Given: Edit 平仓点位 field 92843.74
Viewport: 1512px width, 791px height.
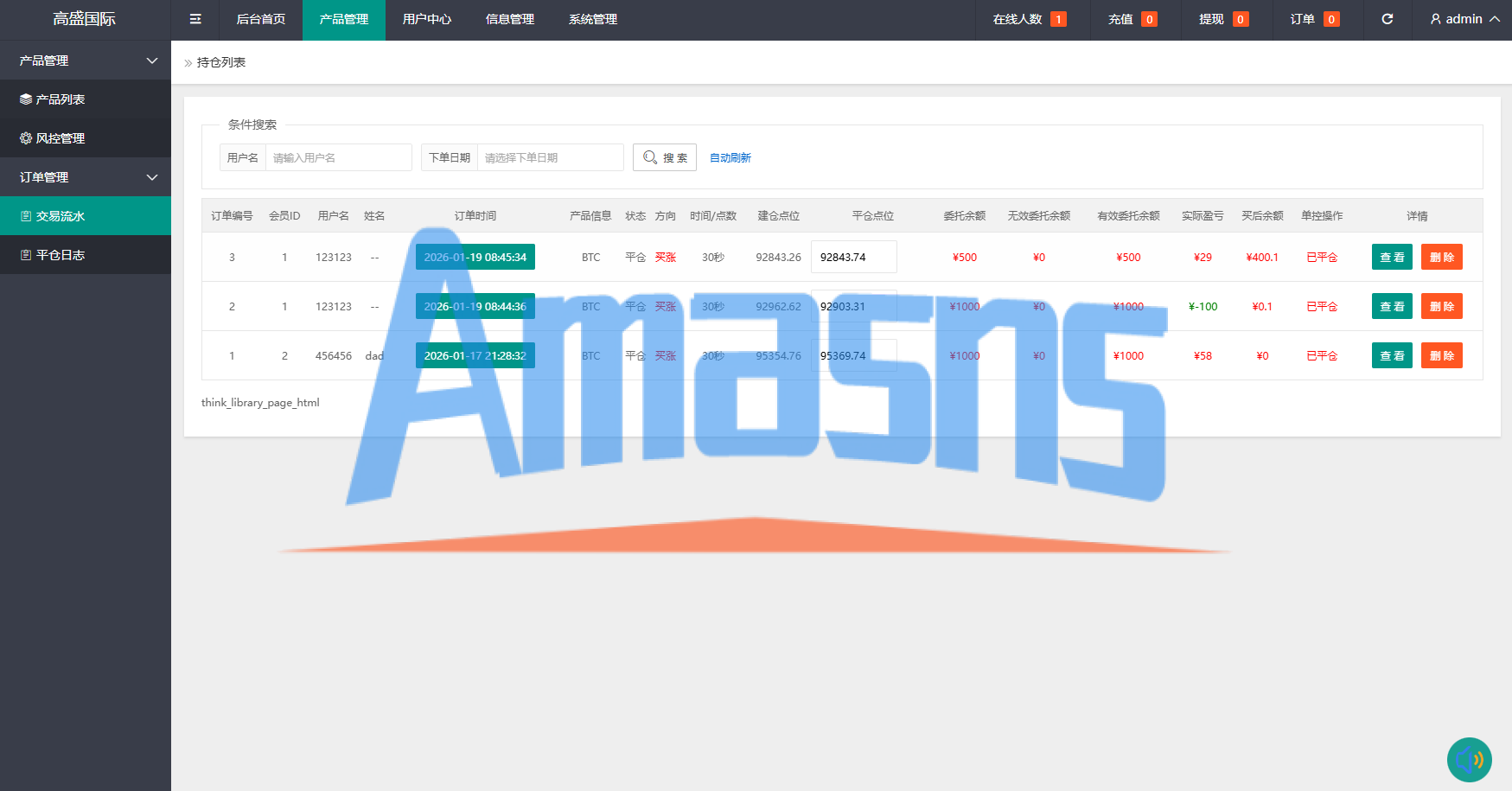Looking at the screenshot, I should (x=854, y=257).
